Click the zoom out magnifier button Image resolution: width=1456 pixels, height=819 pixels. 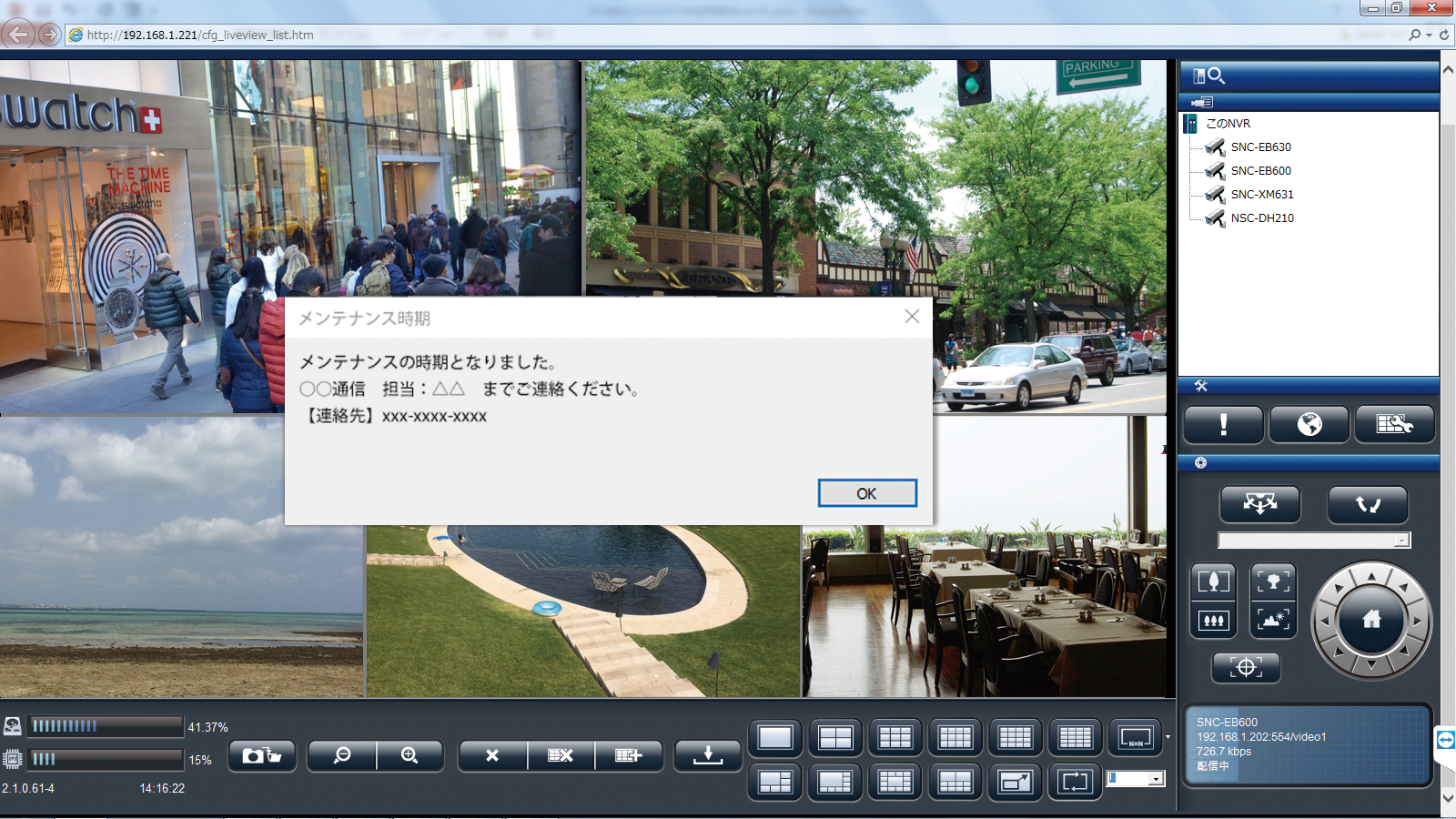point(342,755)
